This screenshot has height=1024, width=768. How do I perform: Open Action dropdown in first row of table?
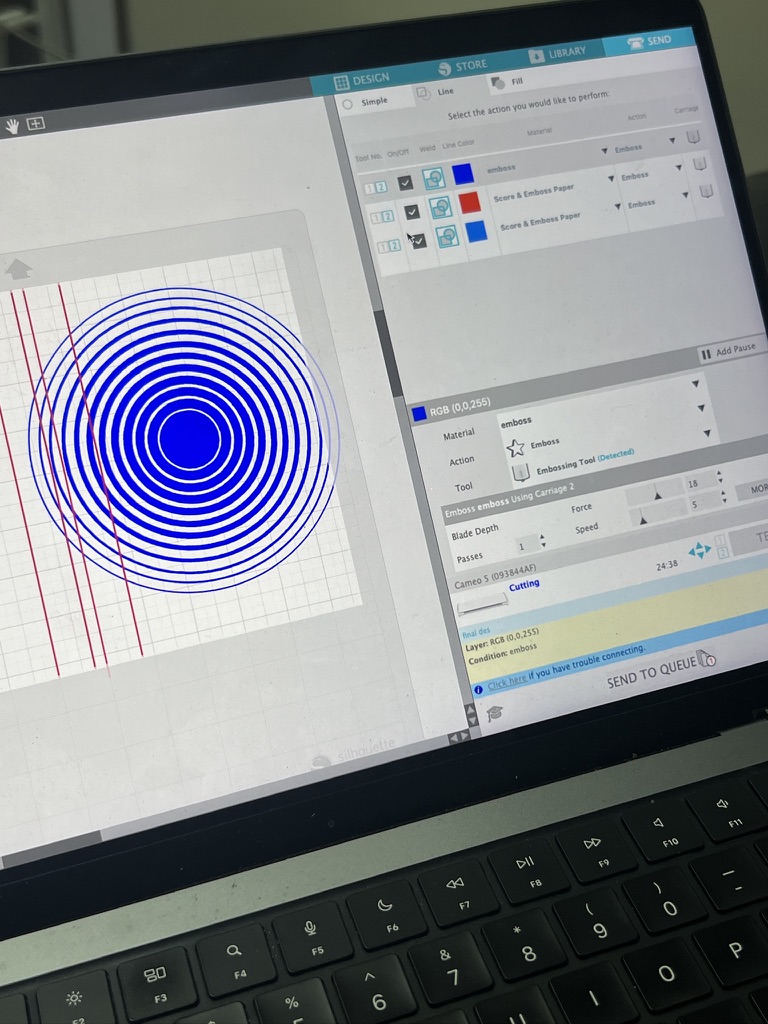pyautogui.click(x=671, y=141)
